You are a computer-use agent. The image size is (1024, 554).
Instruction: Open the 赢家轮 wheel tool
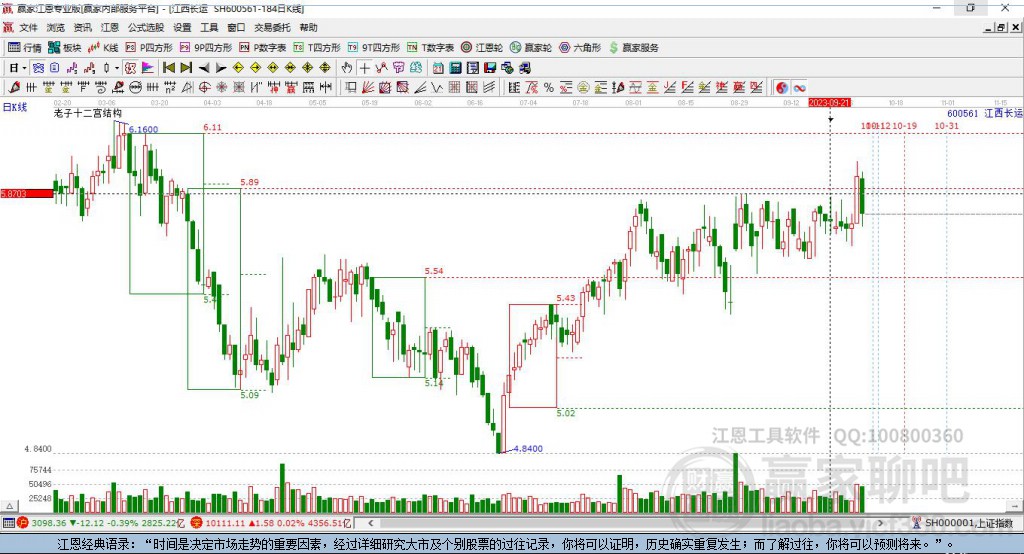point(531,48)
